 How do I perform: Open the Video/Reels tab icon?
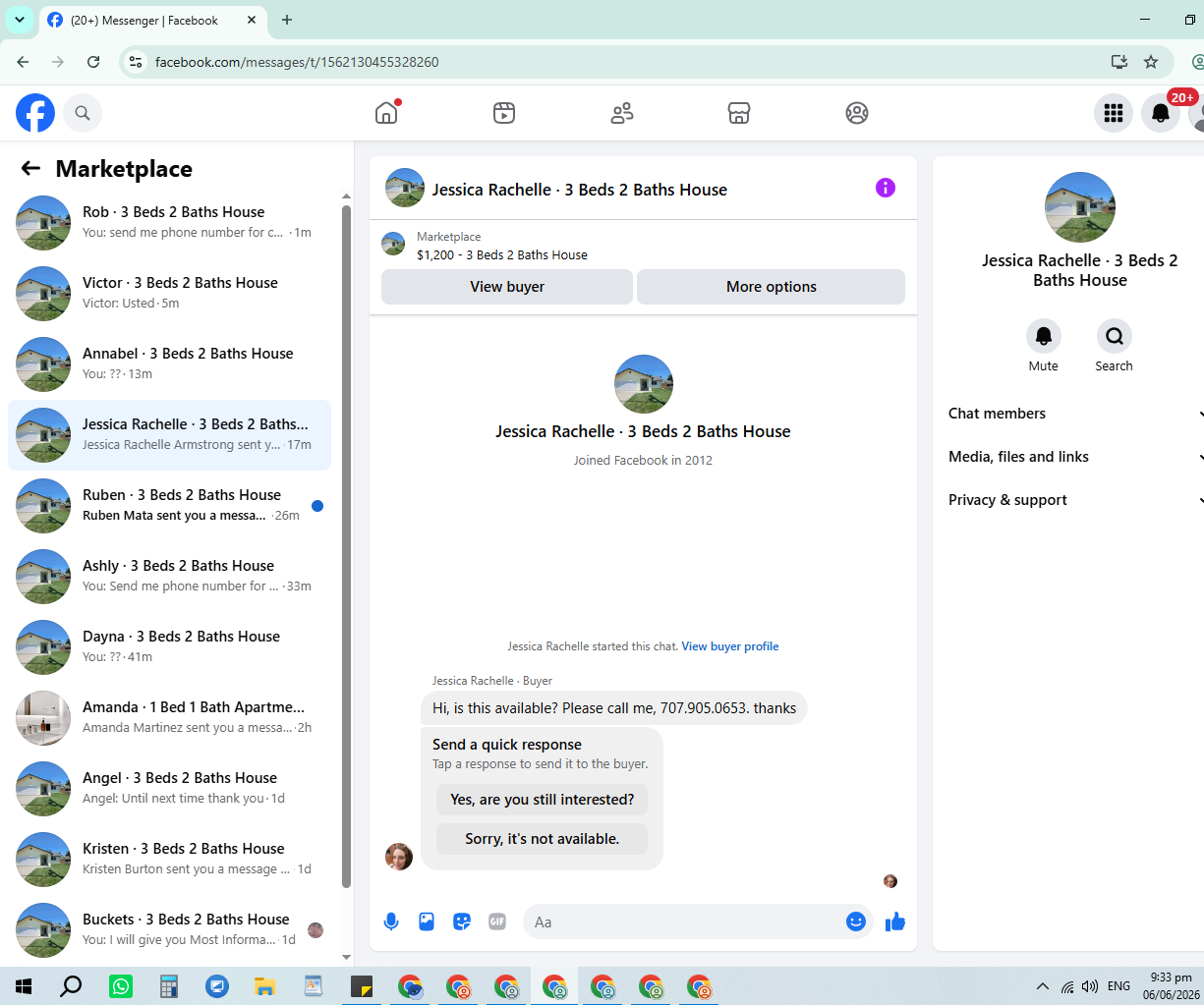pyautogui.click(x=504, y=113)
